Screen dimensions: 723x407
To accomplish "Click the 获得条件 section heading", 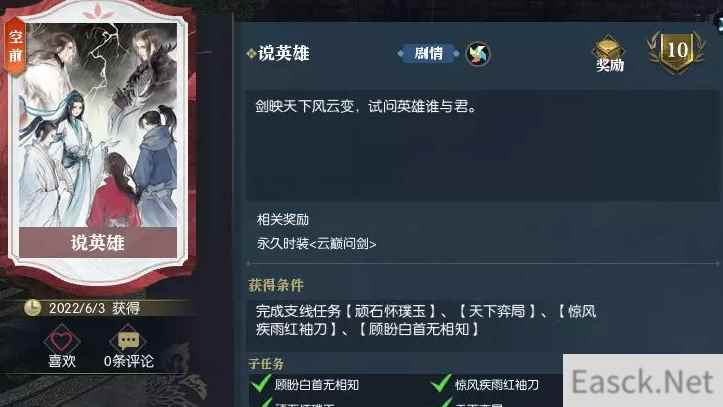I will 276,285.
